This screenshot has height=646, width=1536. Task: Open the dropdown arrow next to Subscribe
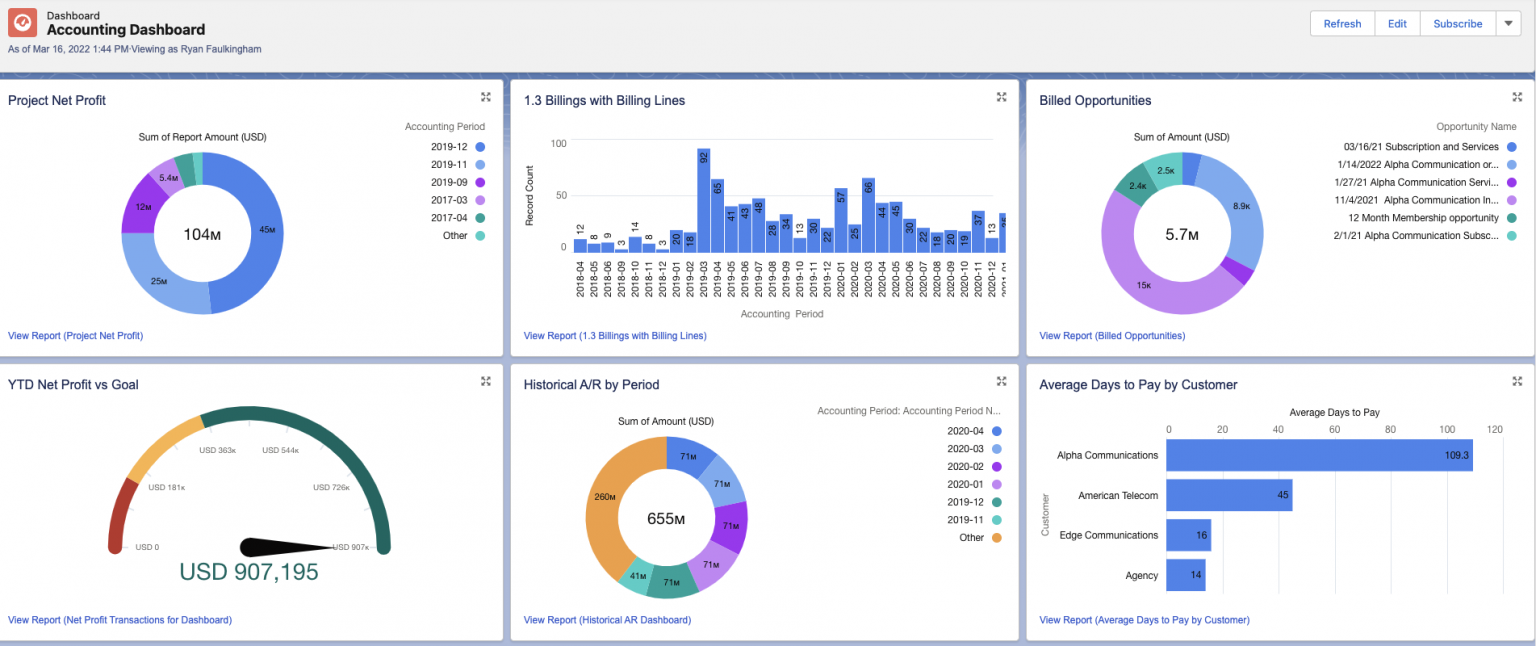[x=1508, y=23]
